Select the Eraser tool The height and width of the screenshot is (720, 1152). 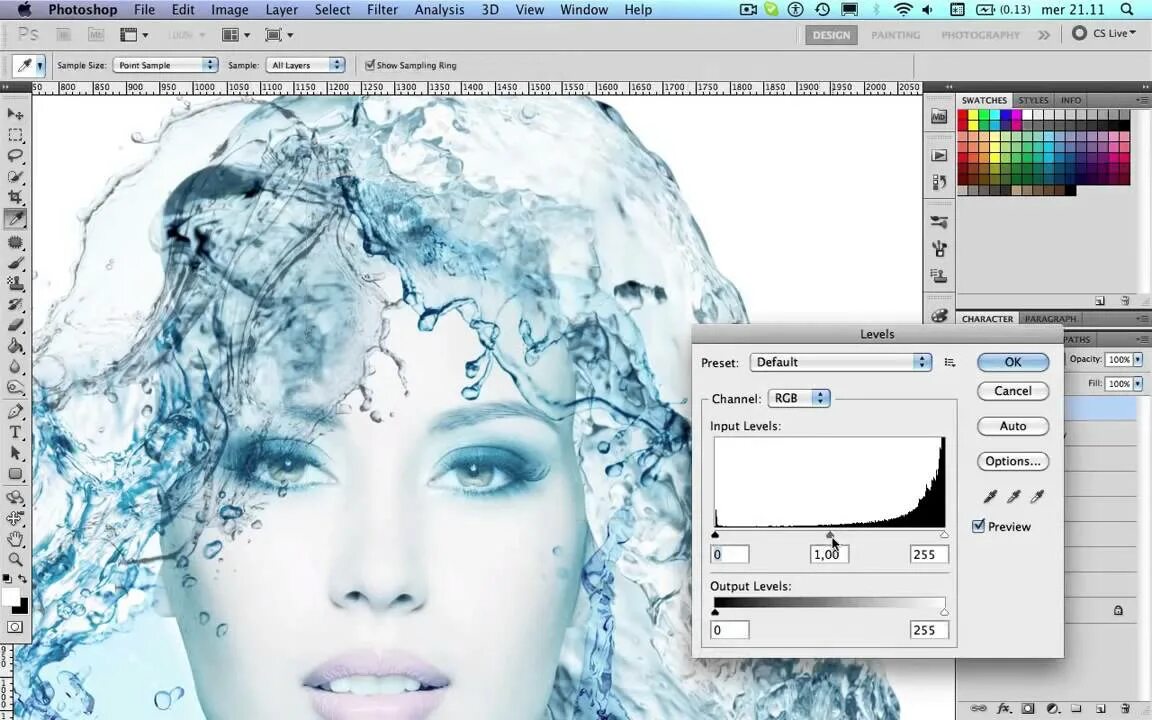(x=15, y=324)
